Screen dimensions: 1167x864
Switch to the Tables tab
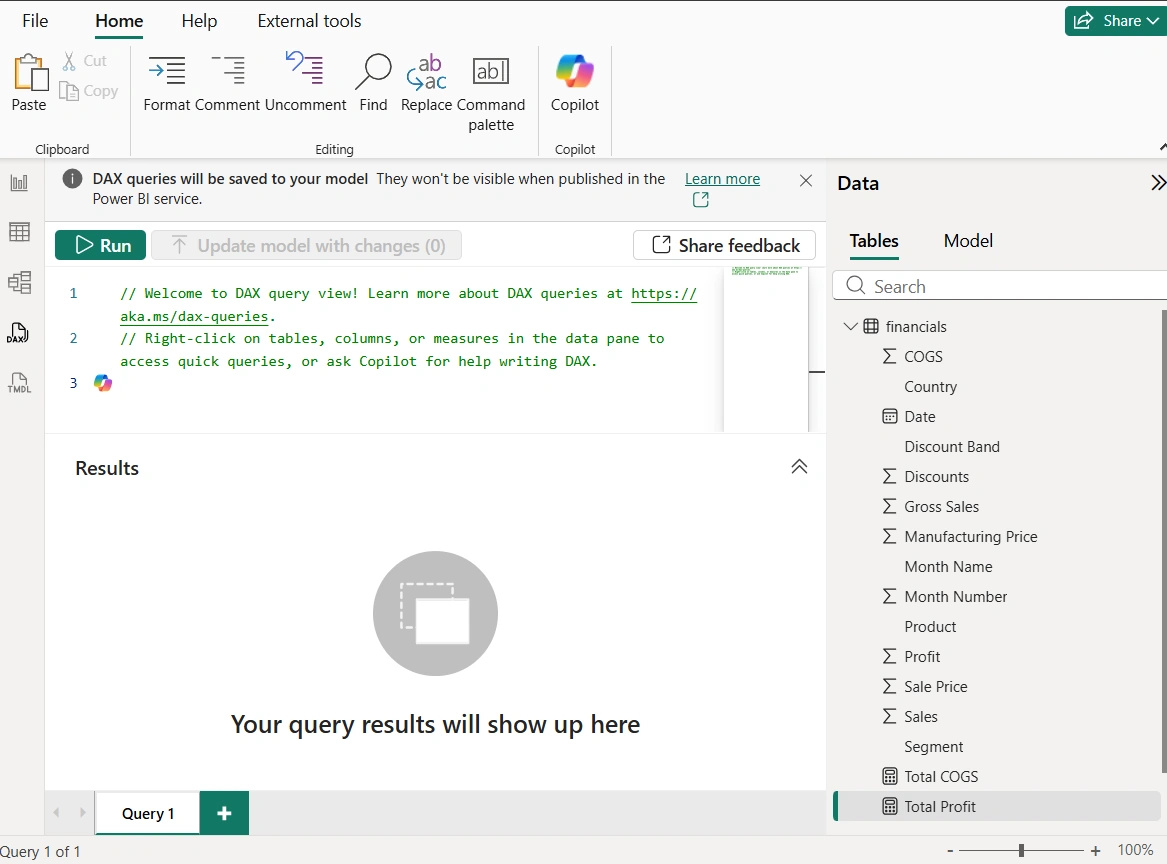[x=874, y=241]
